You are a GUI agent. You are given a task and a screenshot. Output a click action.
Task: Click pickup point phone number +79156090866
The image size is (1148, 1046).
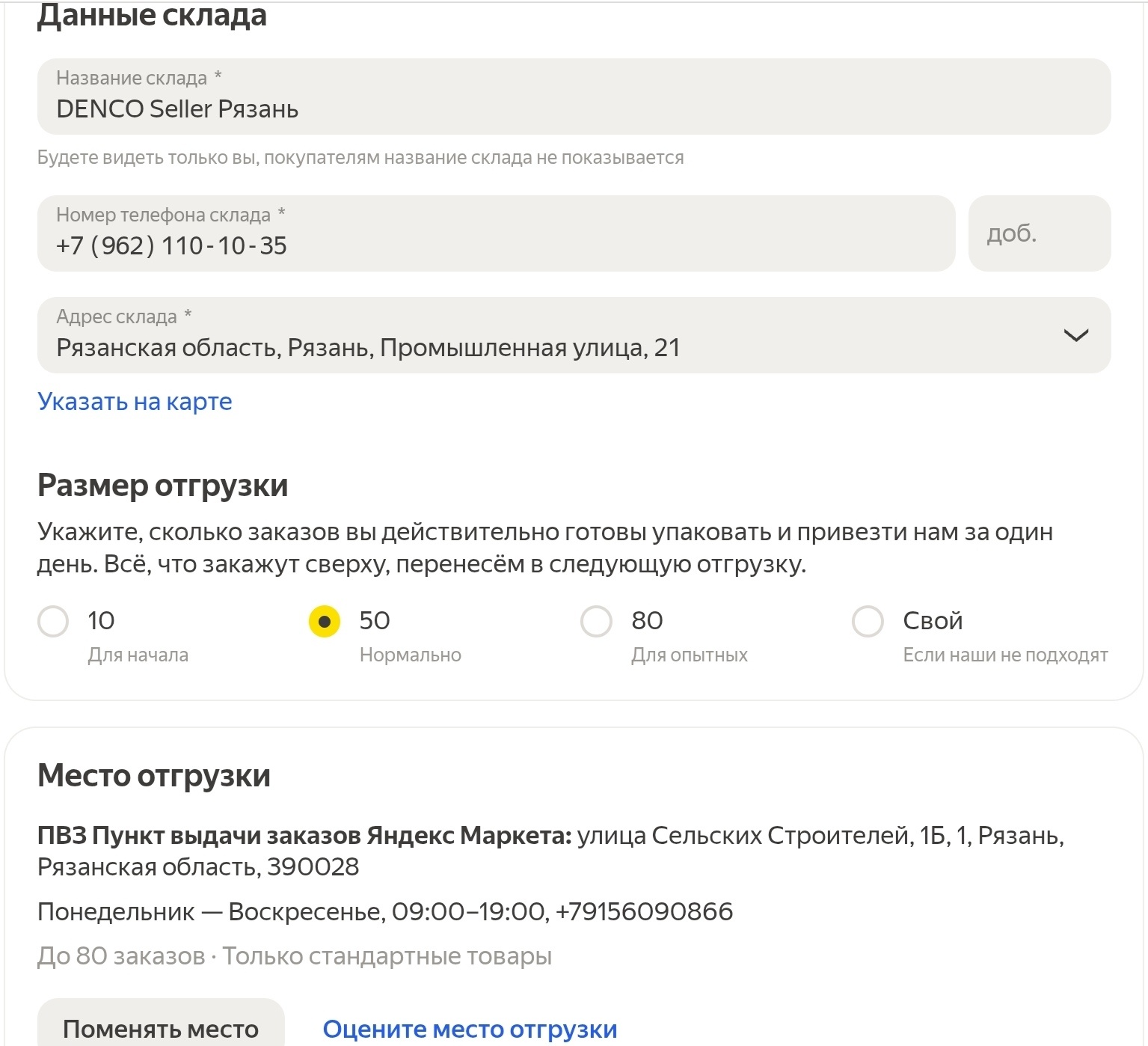pyautogui.click(x=644, y=911)
